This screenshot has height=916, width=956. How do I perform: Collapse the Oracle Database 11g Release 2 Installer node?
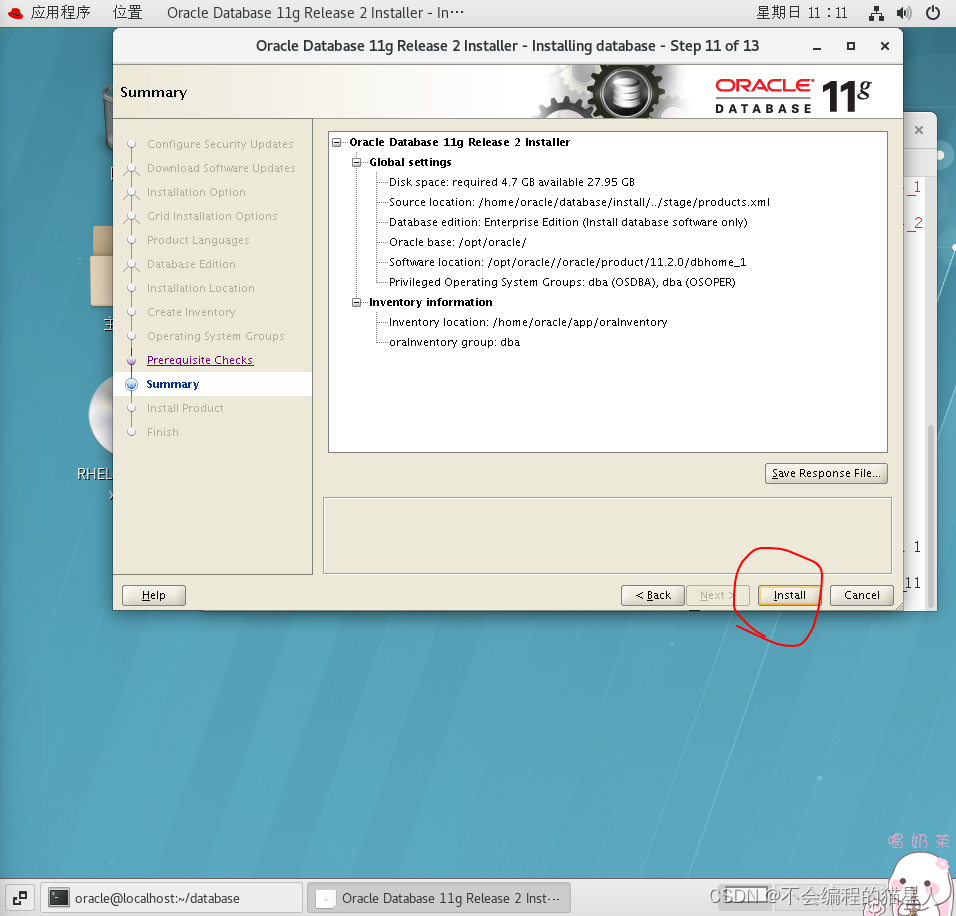click(337, 142)
